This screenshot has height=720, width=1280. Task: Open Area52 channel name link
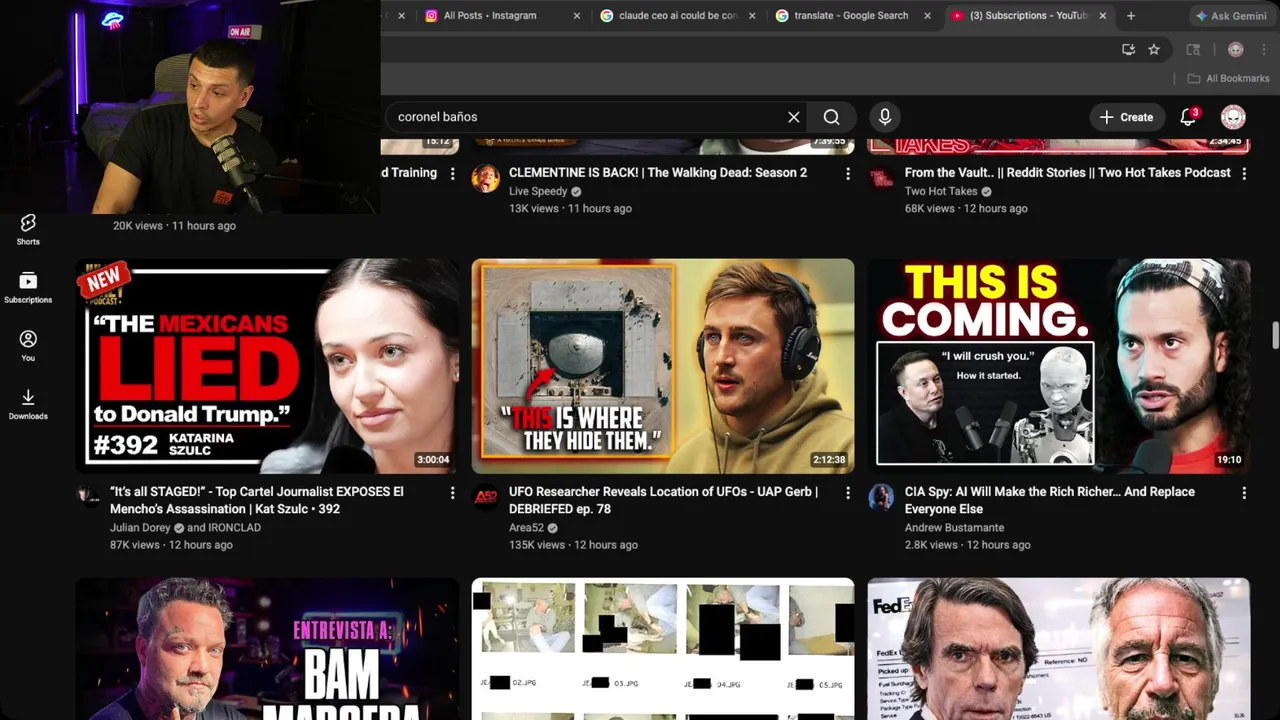point(526,528)
